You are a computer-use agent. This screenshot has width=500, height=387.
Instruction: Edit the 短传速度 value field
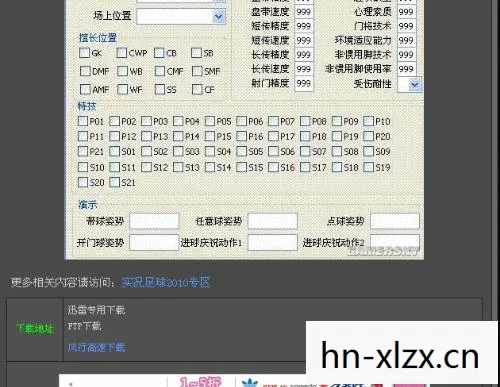click(x=304, y=40)
